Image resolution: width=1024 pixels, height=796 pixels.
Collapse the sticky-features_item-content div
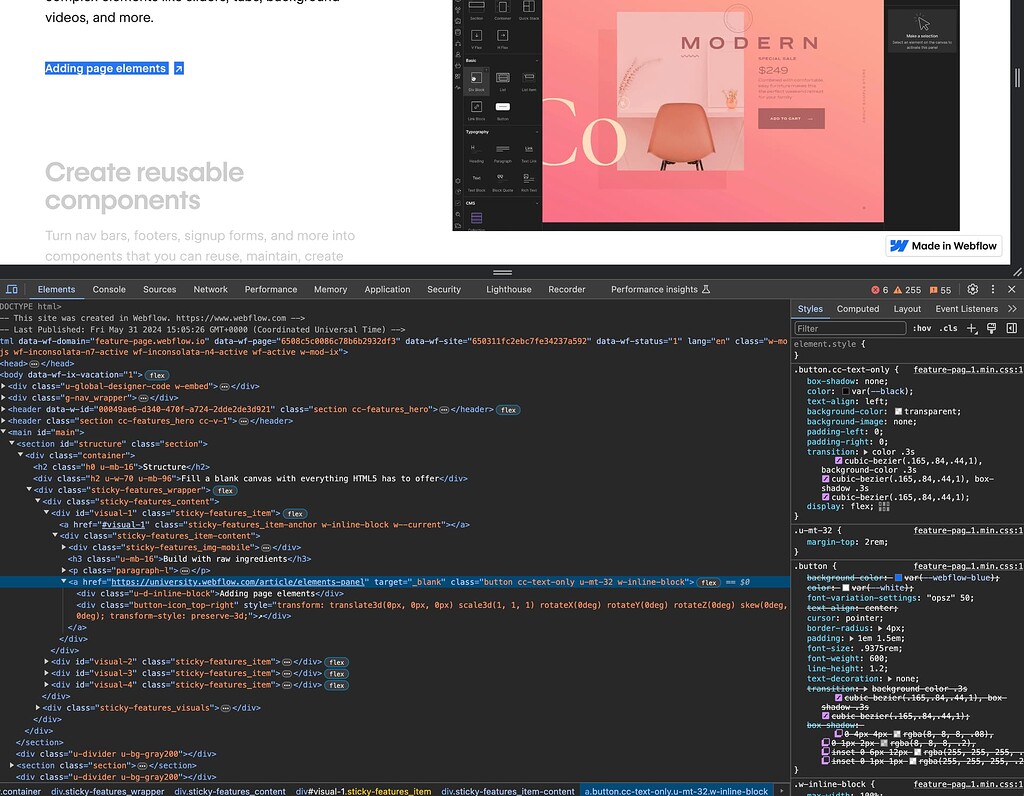55,536
